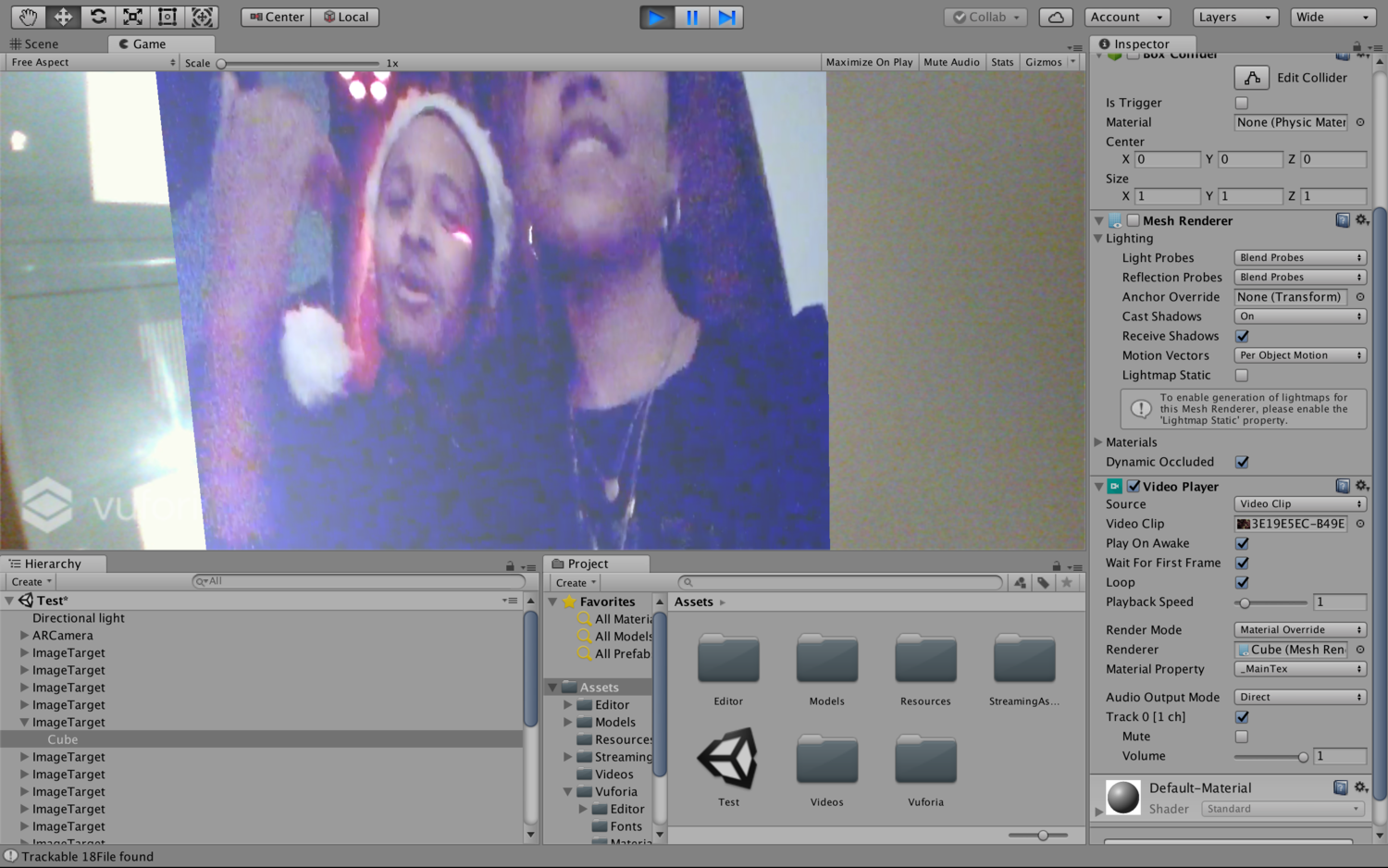Click the Stats button

coord(1002,62)
